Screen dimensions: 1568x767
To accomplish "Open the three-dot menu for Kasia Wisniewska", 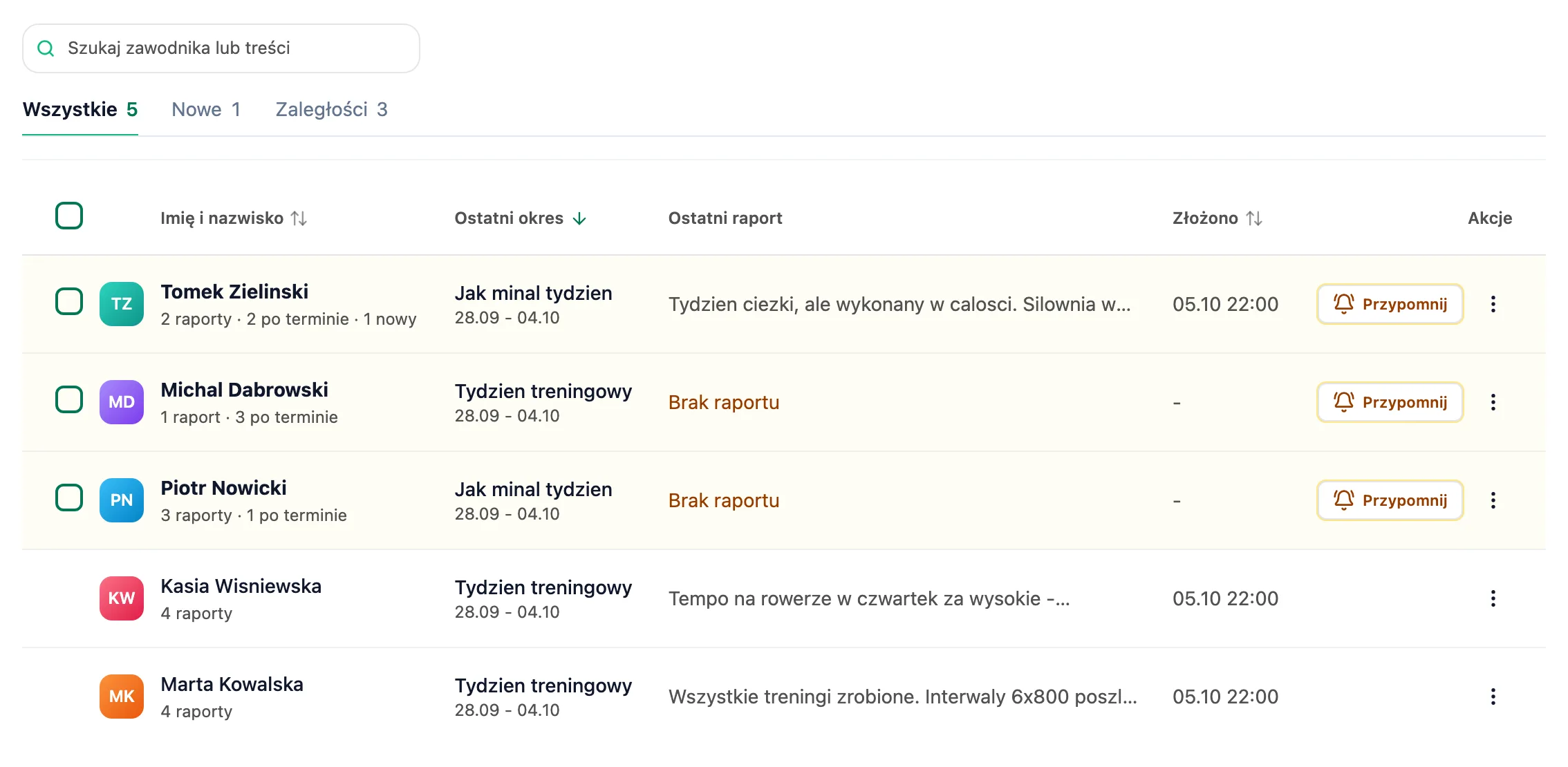I will [x=1493, y=598].
